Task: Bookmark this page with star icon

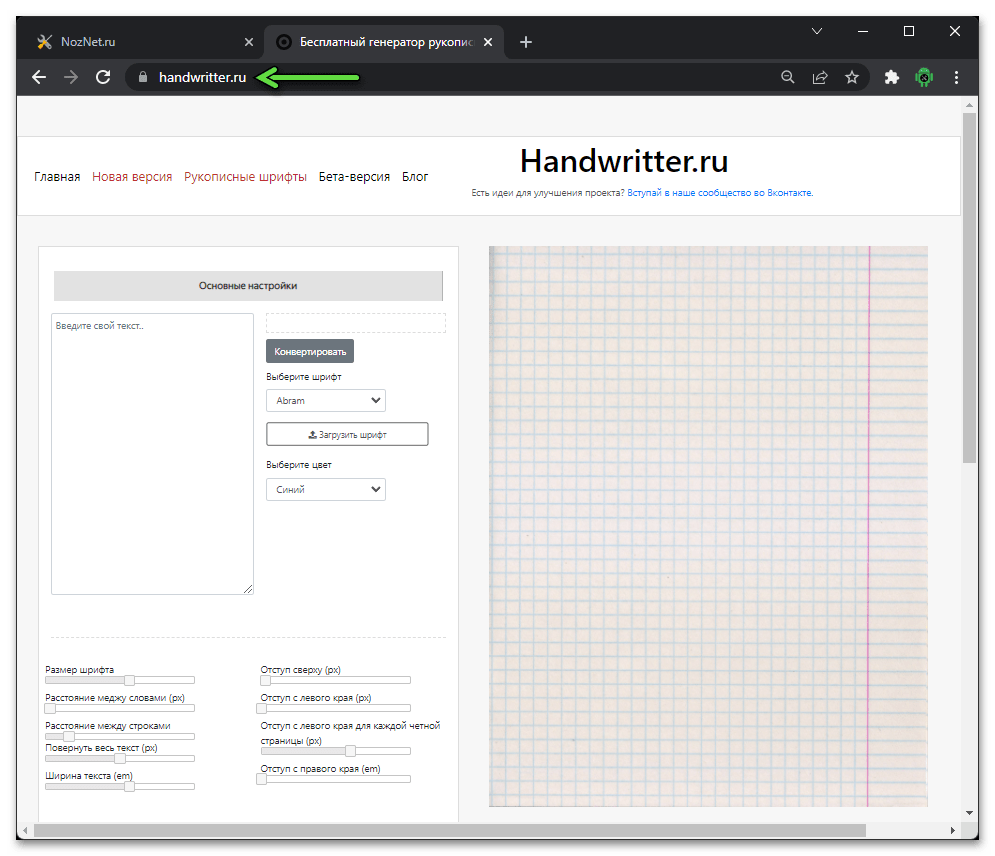Action: tap(852, 77)
